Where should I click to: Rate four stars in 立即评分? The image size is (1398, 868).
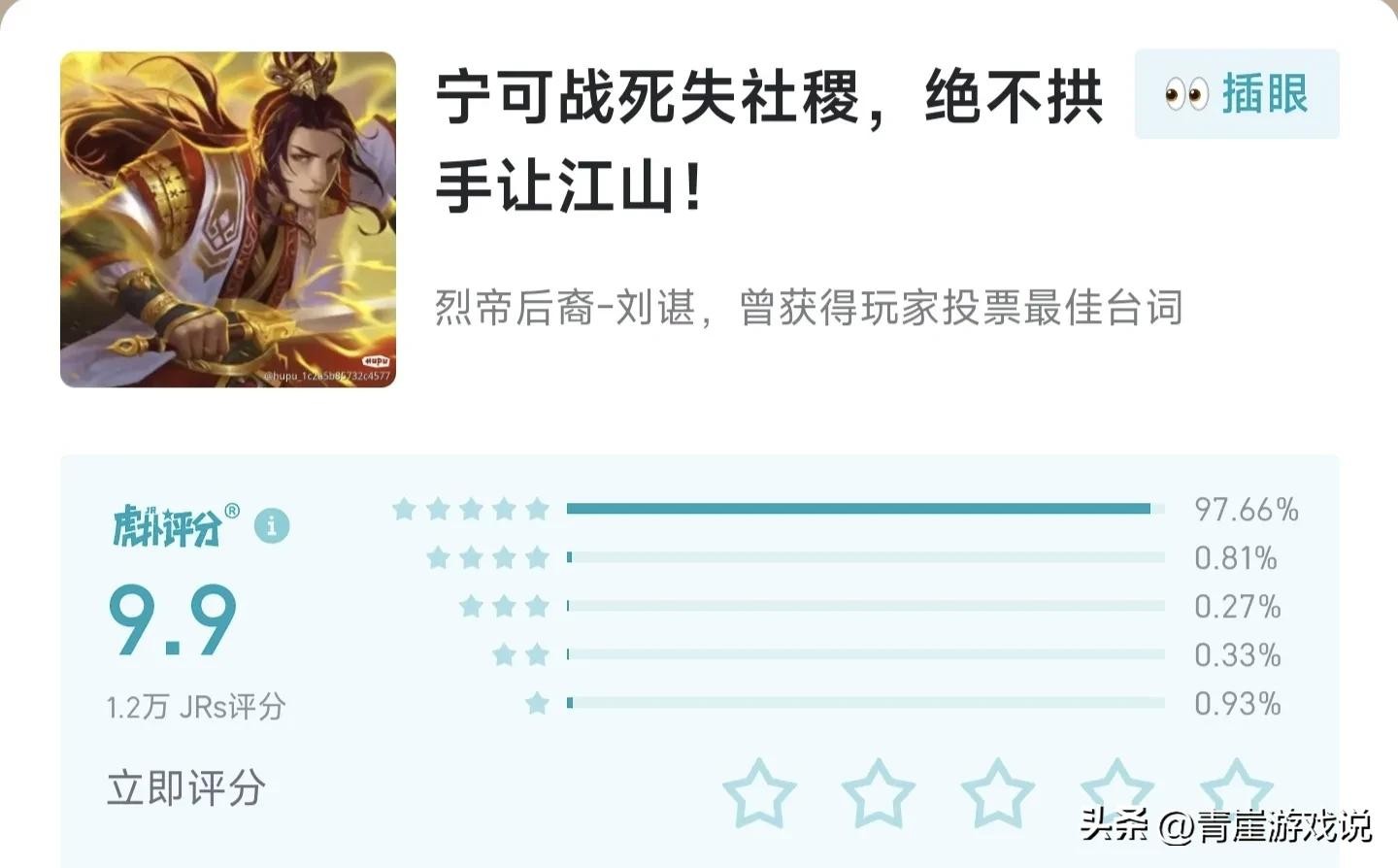pyautogui.click(x=1117, y=793)
